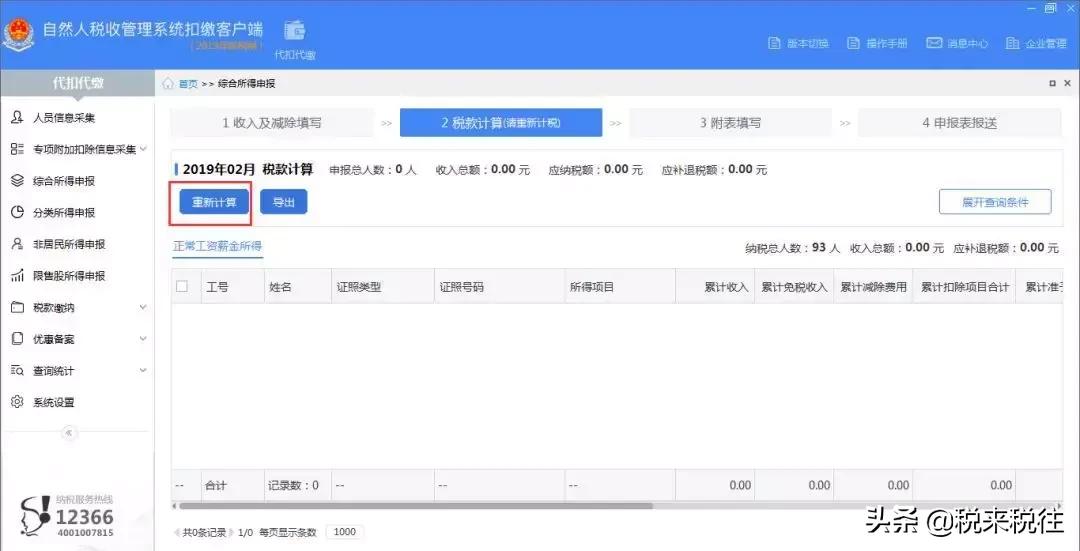Open the 代扣代缴 wallet module in header
This screenshot has width=1080, height=551.
(x=295, y=39)
